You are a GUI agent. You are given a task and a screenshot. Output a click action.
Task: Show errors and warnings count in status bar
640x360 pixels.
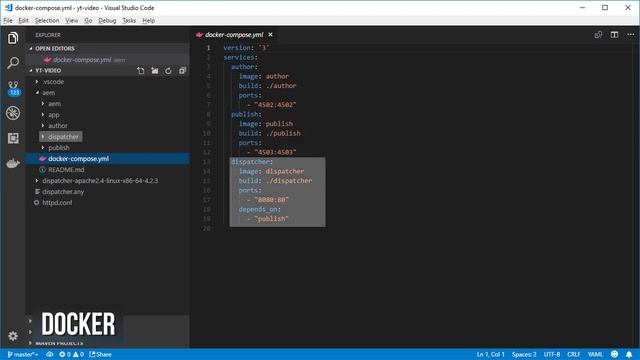pos(71,354)
